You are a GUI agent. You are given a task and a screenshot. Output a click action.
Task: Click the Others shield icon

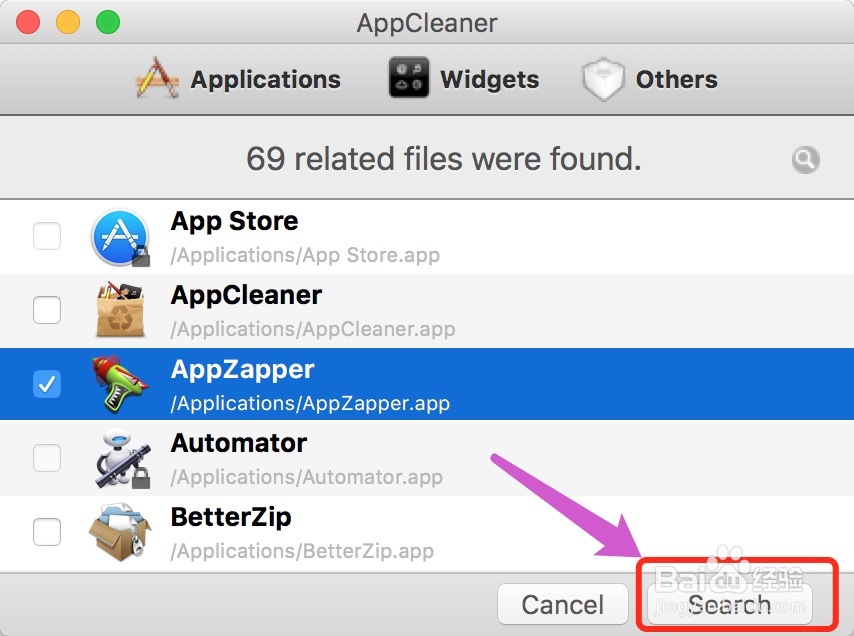[x=603, y=80]
